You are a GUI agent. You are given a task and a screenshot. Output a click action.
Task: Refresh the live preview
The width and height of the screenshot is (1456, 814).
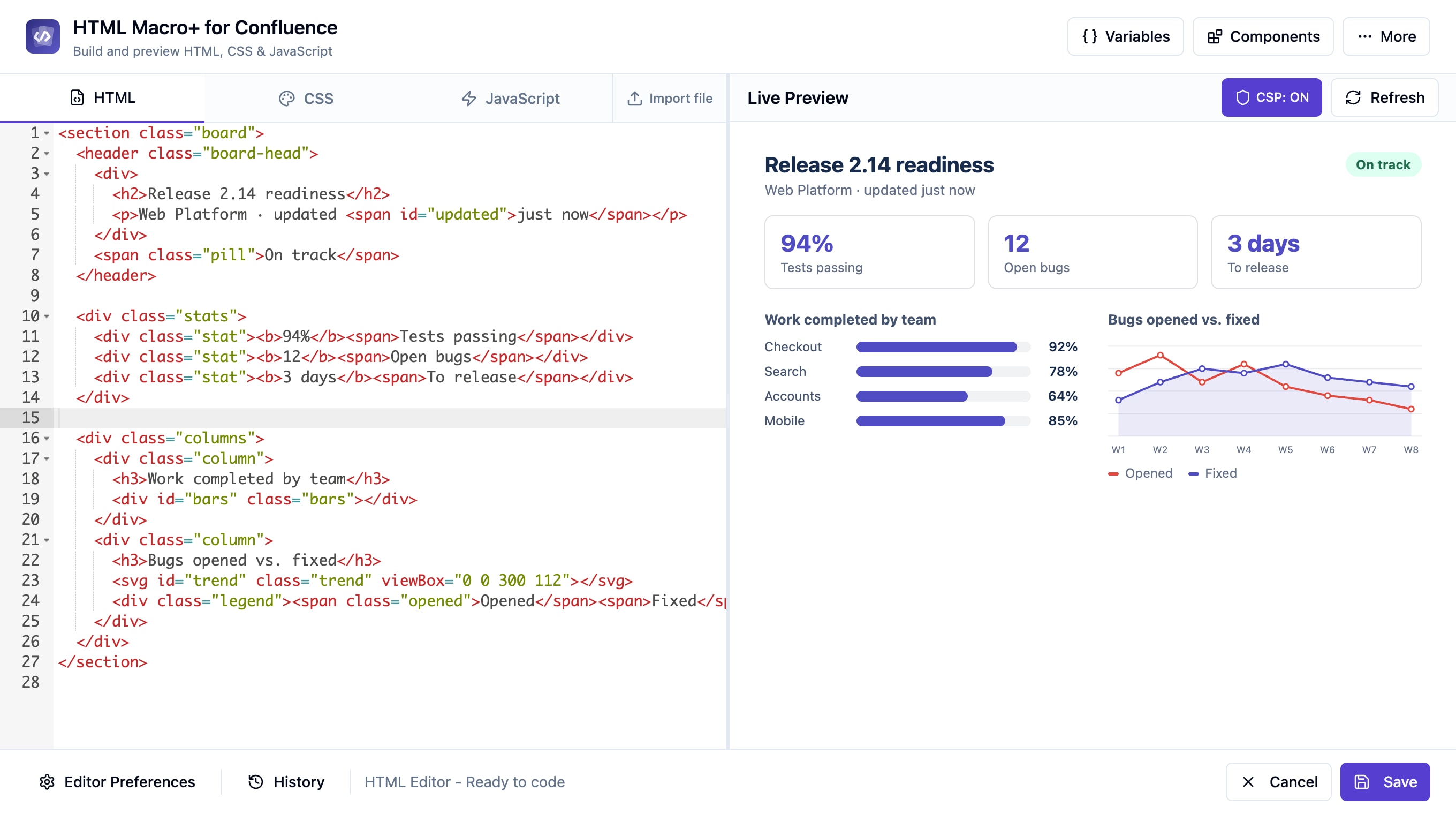[1384, 97]
